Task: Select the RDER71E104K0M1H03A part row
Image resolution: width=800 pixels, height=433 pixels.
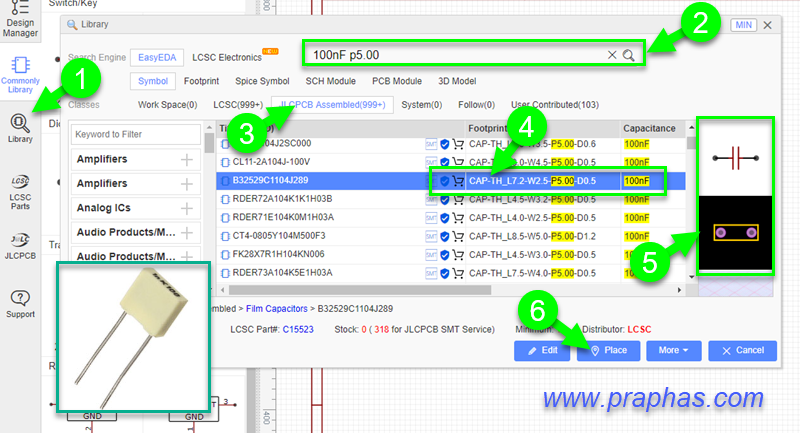Action: 451,218
